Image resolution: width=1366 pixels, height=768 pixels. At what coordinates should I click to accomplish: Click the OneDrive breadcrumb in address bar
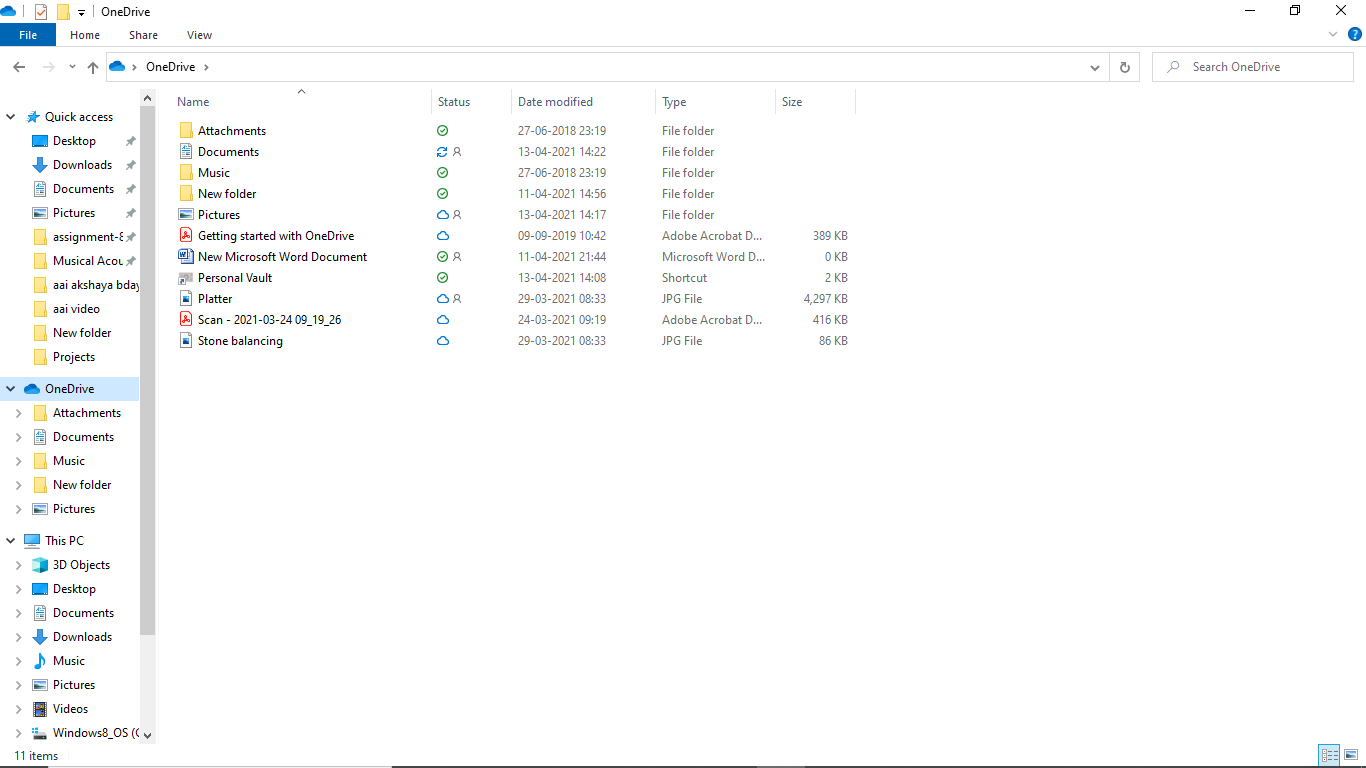[x=170, y=67]
